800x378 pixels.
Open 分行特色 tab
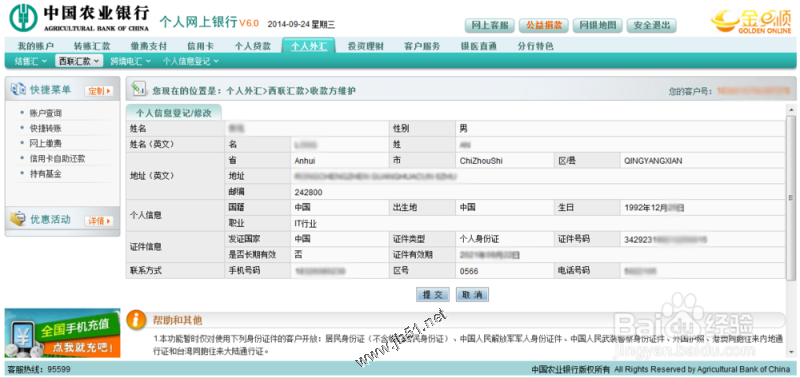pos(535,46)
